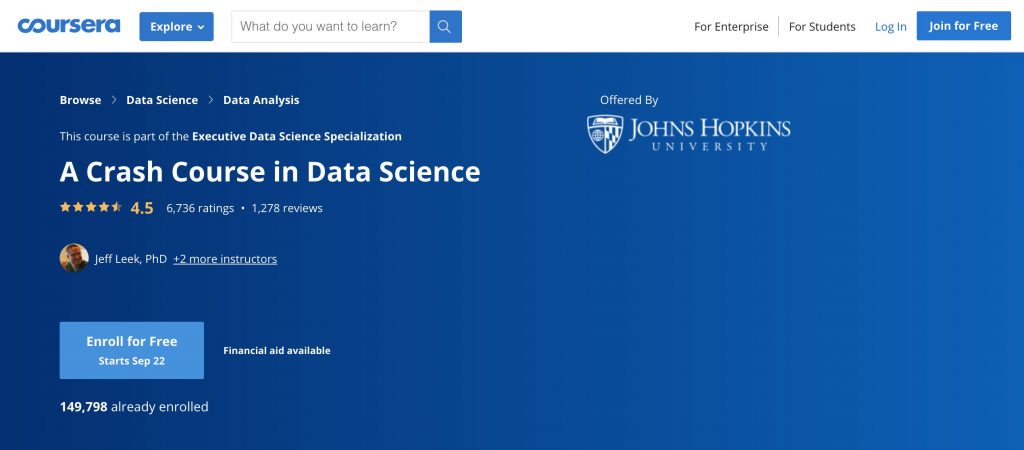Click the Johns Hopkins University logo
This screenshot has width=1024, height=450.
point(688,134)
